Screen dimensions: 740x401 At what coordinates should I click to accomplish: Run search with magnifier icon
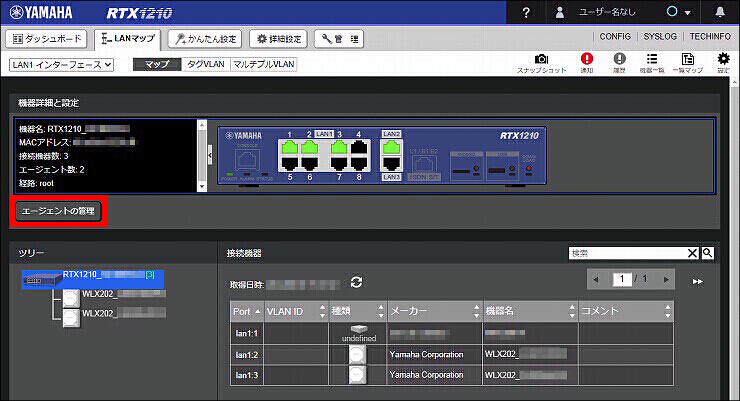[707, 253]
